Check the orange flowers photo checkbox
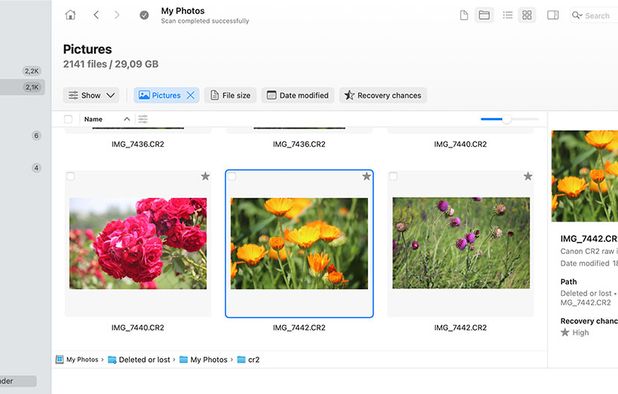Image resolution: width=618 pixels, height=394 pixels. 232,176
